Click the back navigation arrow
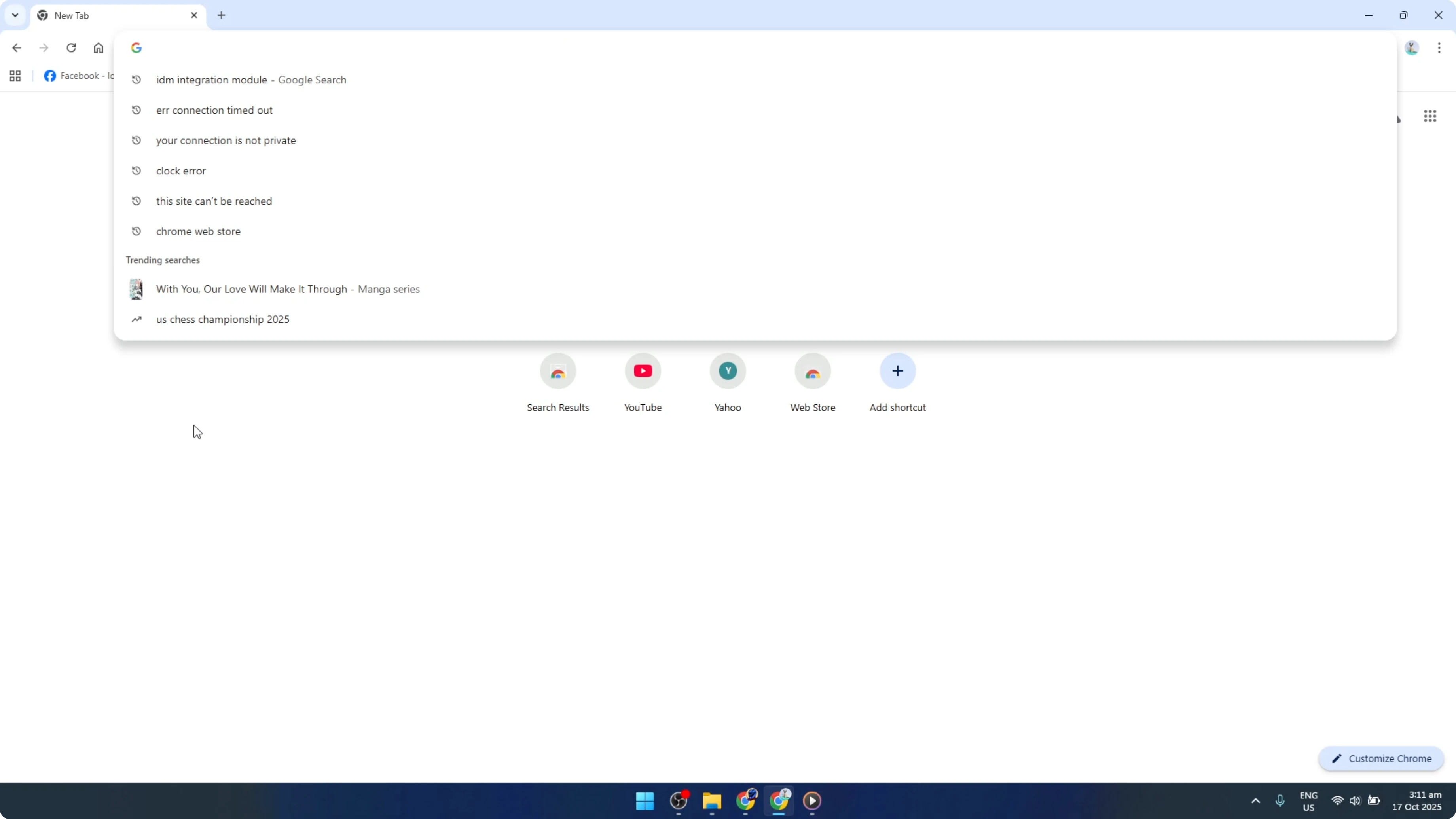 tap(16, 47)
